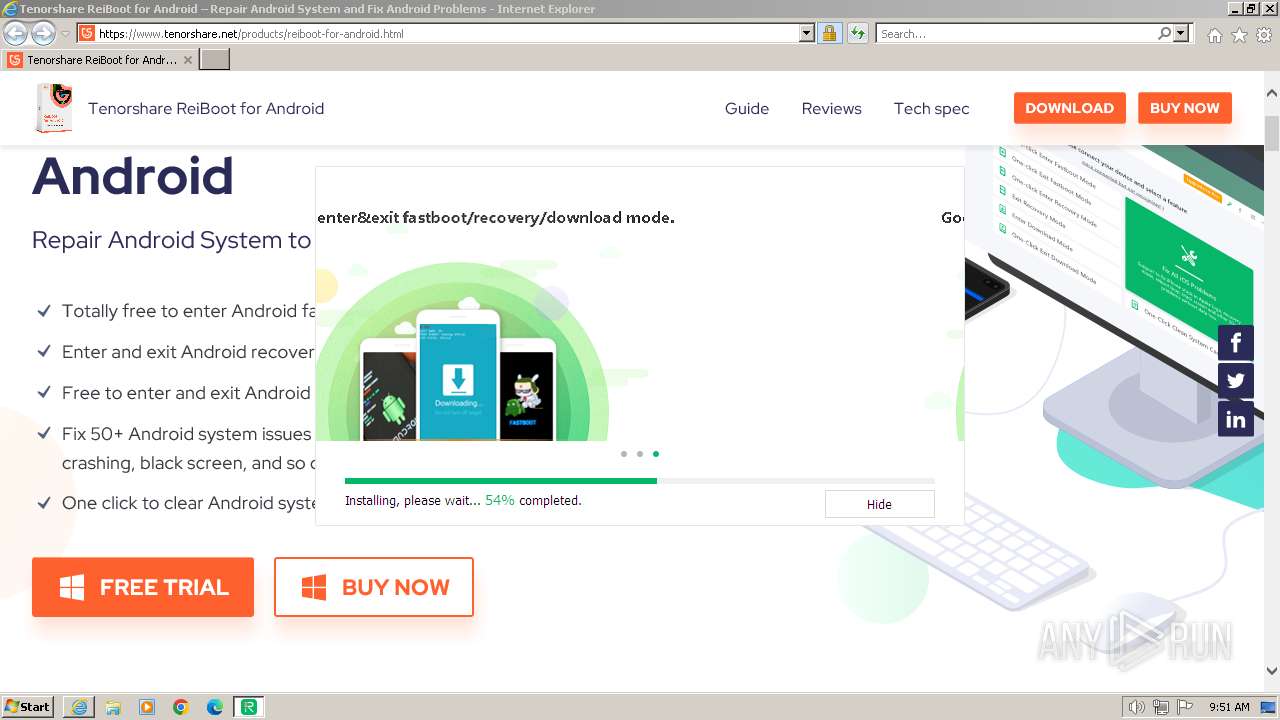
Task: Expand the address bar autocomplete dropdown
Action: pyautogui.click(x=807, y=33)
